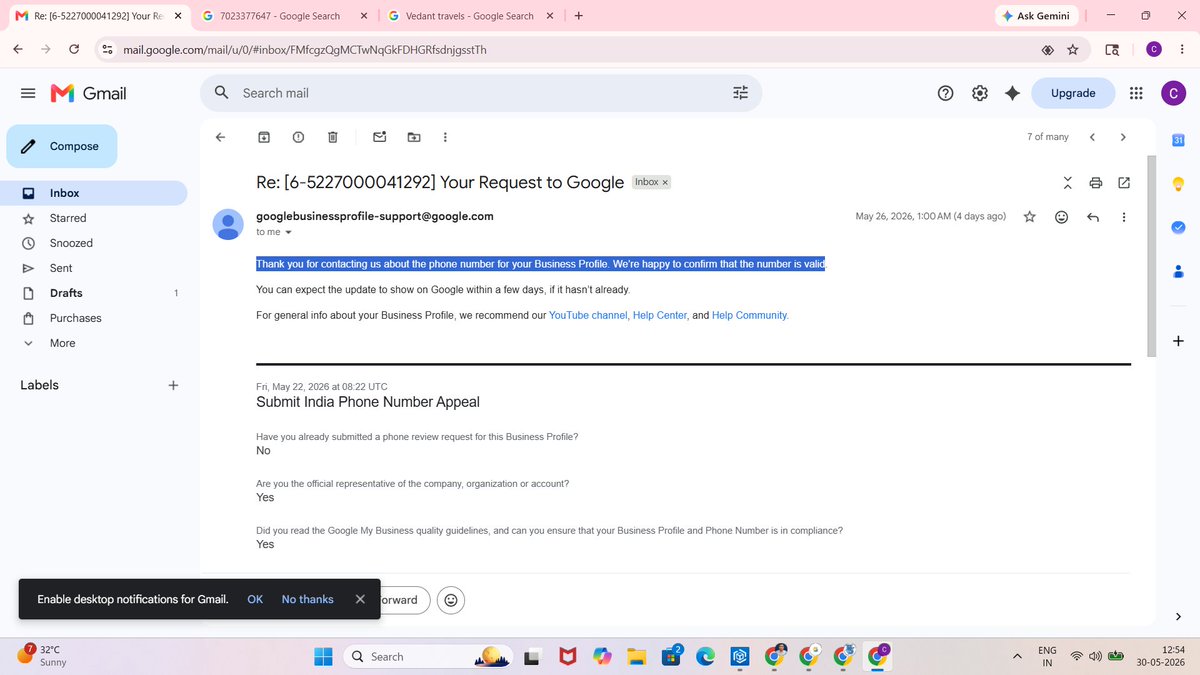The image size is (1200, 675).
Task: Go to older email arrow
Action: [1123, 137]
